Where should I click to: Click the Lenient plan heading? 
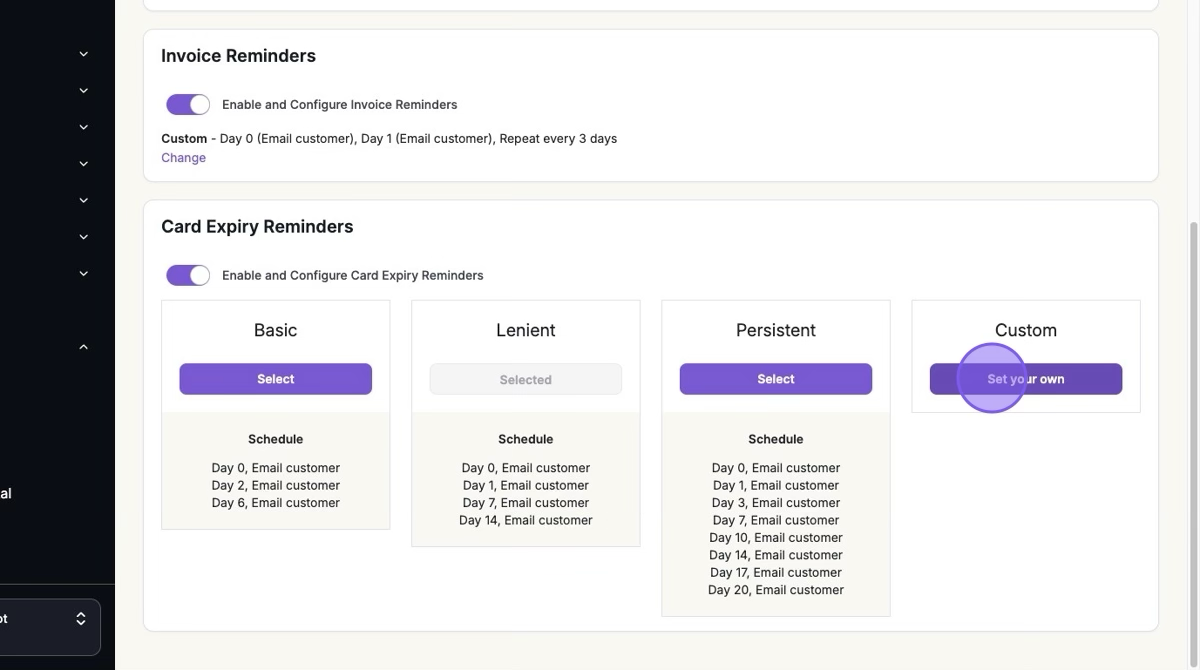[525, 330]
